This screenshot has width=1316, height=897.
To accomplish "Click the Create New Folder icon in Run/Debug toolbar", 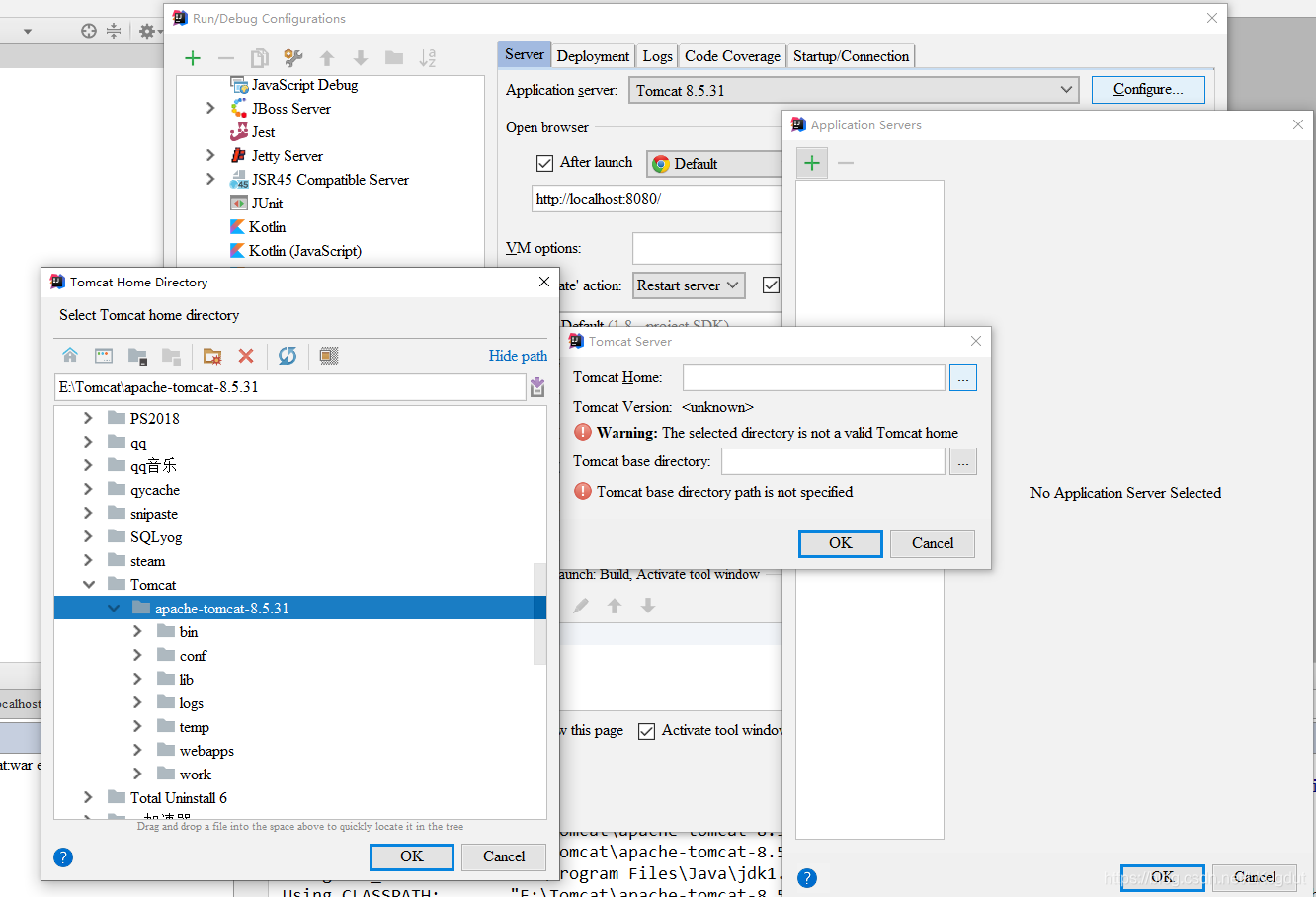I will 394,58.
